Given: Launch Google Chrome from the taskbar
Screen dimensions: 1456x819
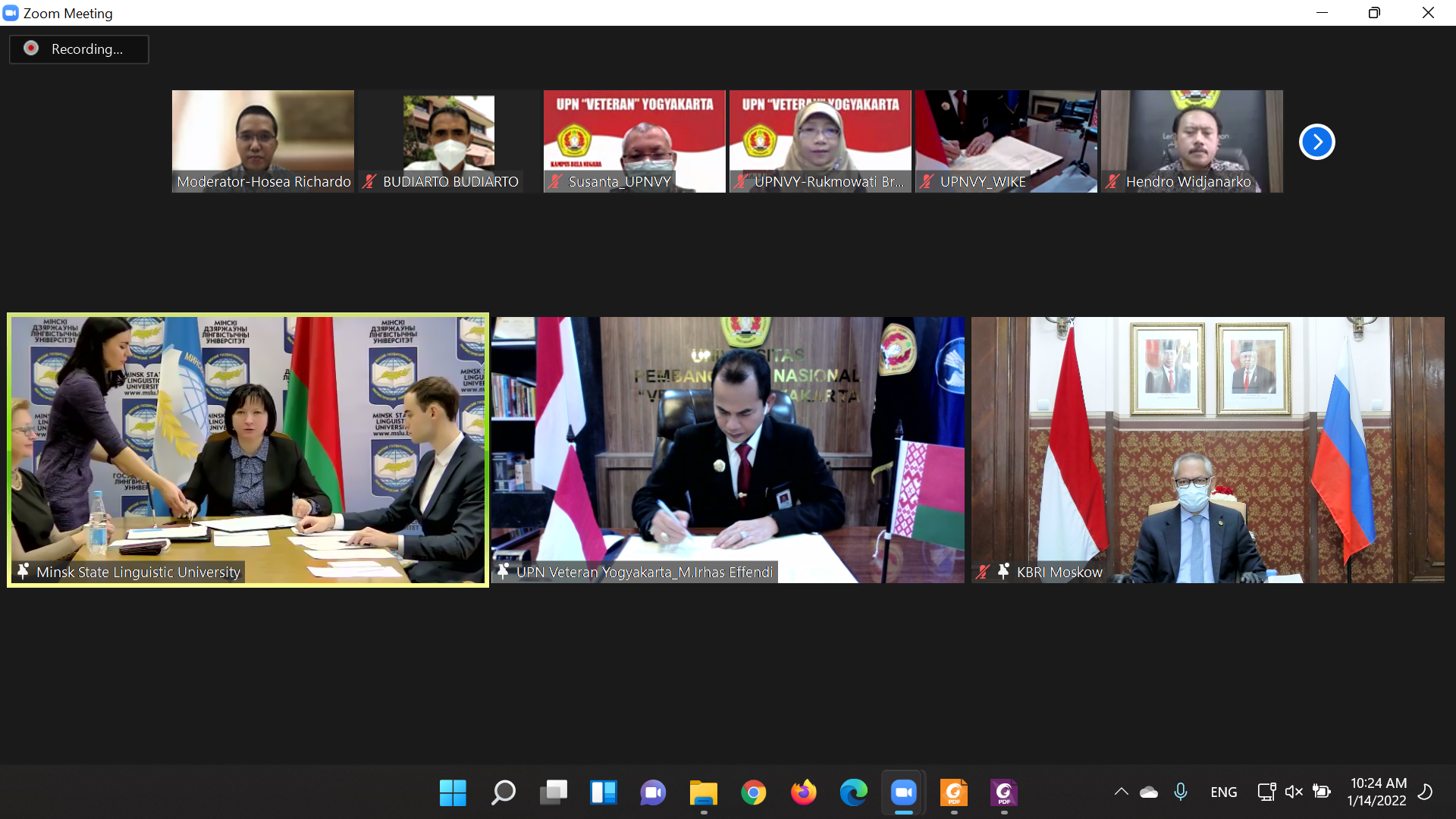Looking at the screenshot, I should tap(755, 792).
